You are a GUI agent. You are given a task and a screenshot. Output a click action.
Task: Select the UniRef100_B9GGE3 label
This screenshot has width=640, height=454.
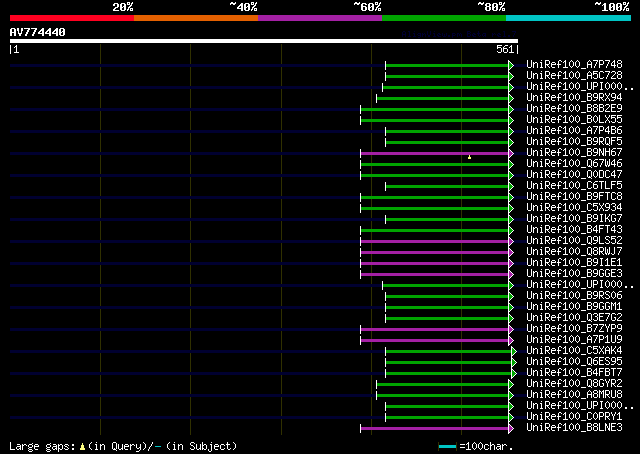574,274
